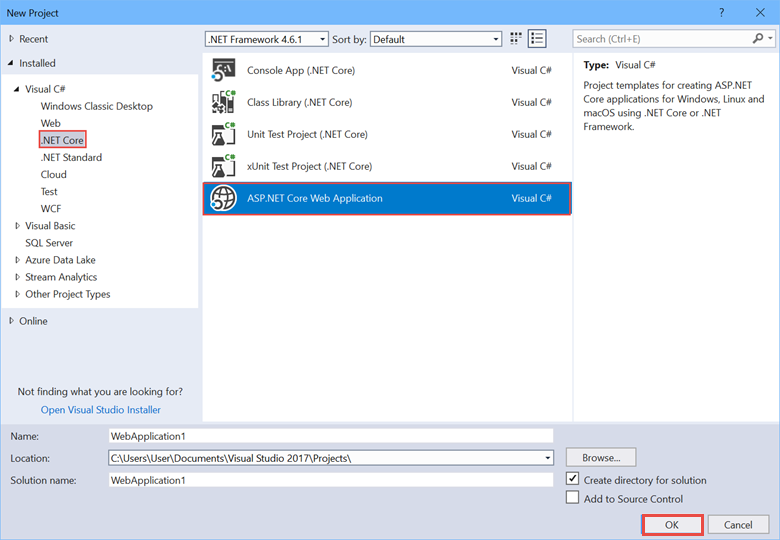Select Class Library (.NET Core) name text
The image size is (780, 540).
[x=299, y=102]
